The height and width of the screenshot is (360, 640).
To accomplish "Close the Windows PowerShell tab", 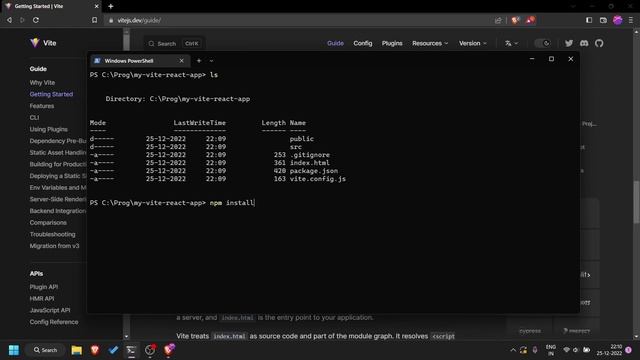I will [x=181, y=61].
